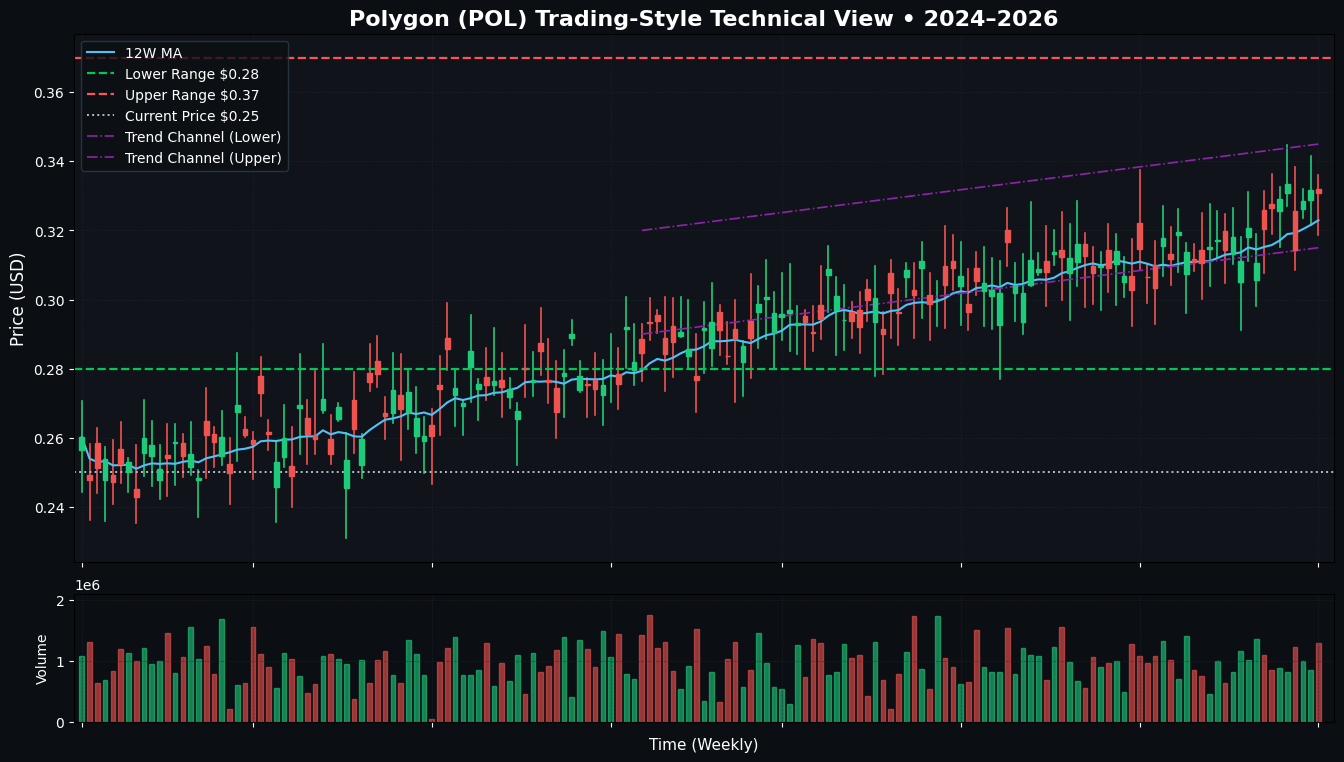This screenshot has height=762, width=1344.
Task: Click the Volume axis label
Action: tap(42, 659)
